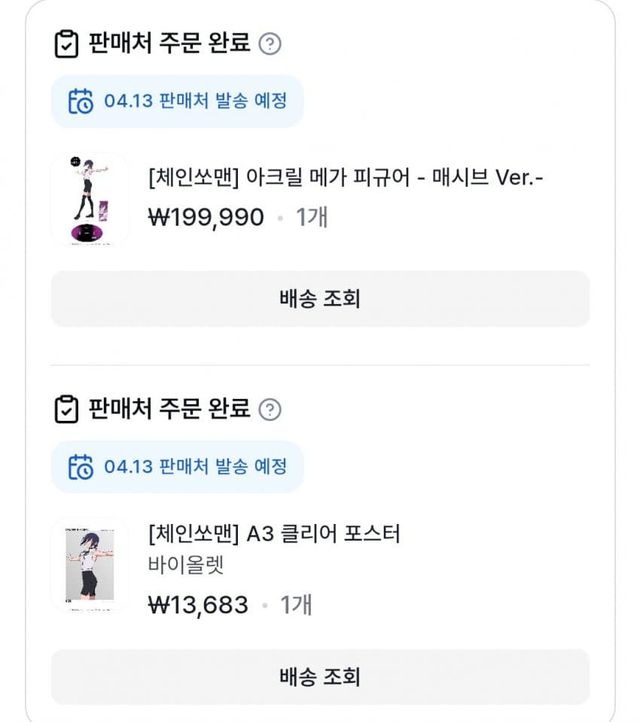This screenshot has height=722, width=640.
Task: Click the clipboard check icon above the A3 poster order
Action: (66, 409)
